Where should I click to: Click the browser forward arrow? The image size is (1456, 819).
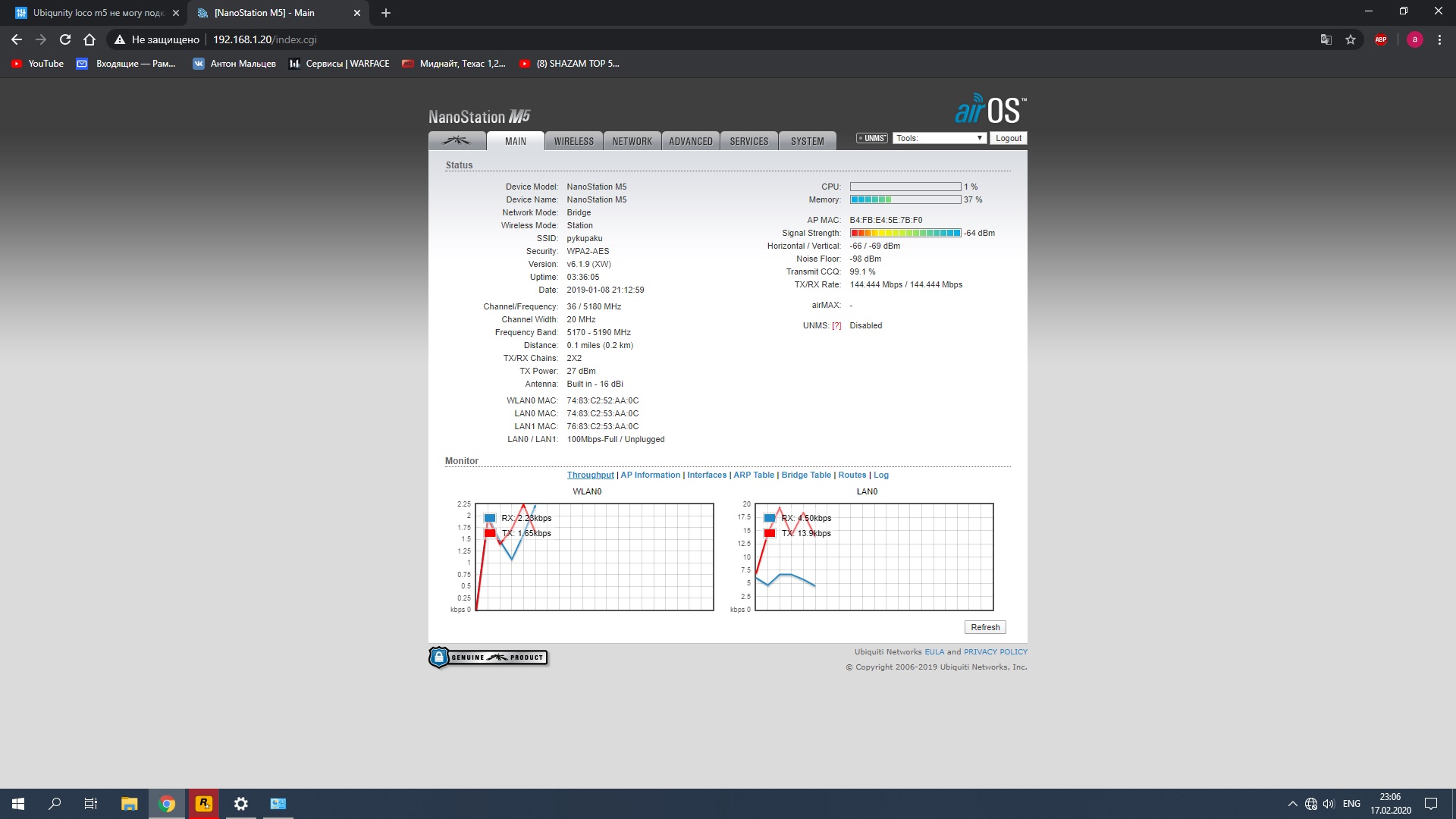pyautogui.click(x=41, y=39)
